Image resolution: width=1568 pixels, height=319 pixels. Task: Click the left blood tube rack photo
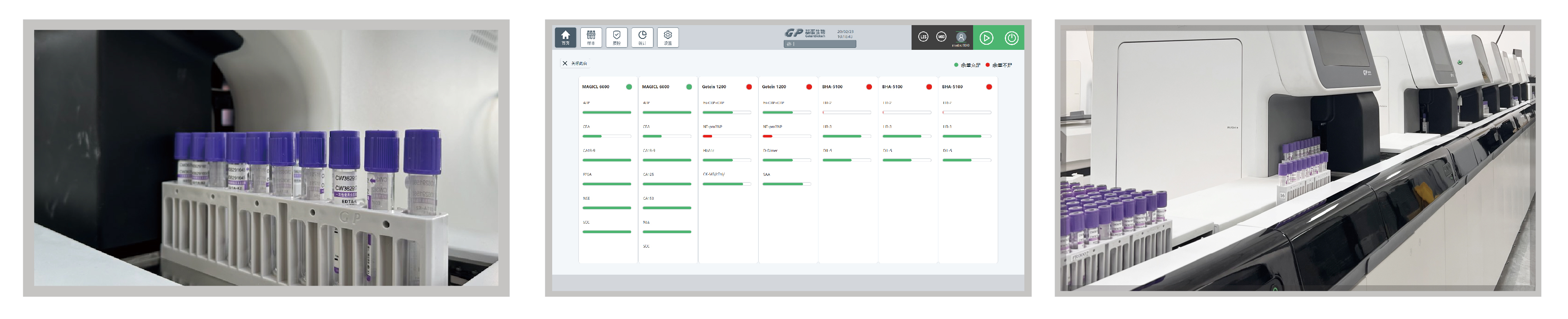pyautogui.click(x=266, y=158)
